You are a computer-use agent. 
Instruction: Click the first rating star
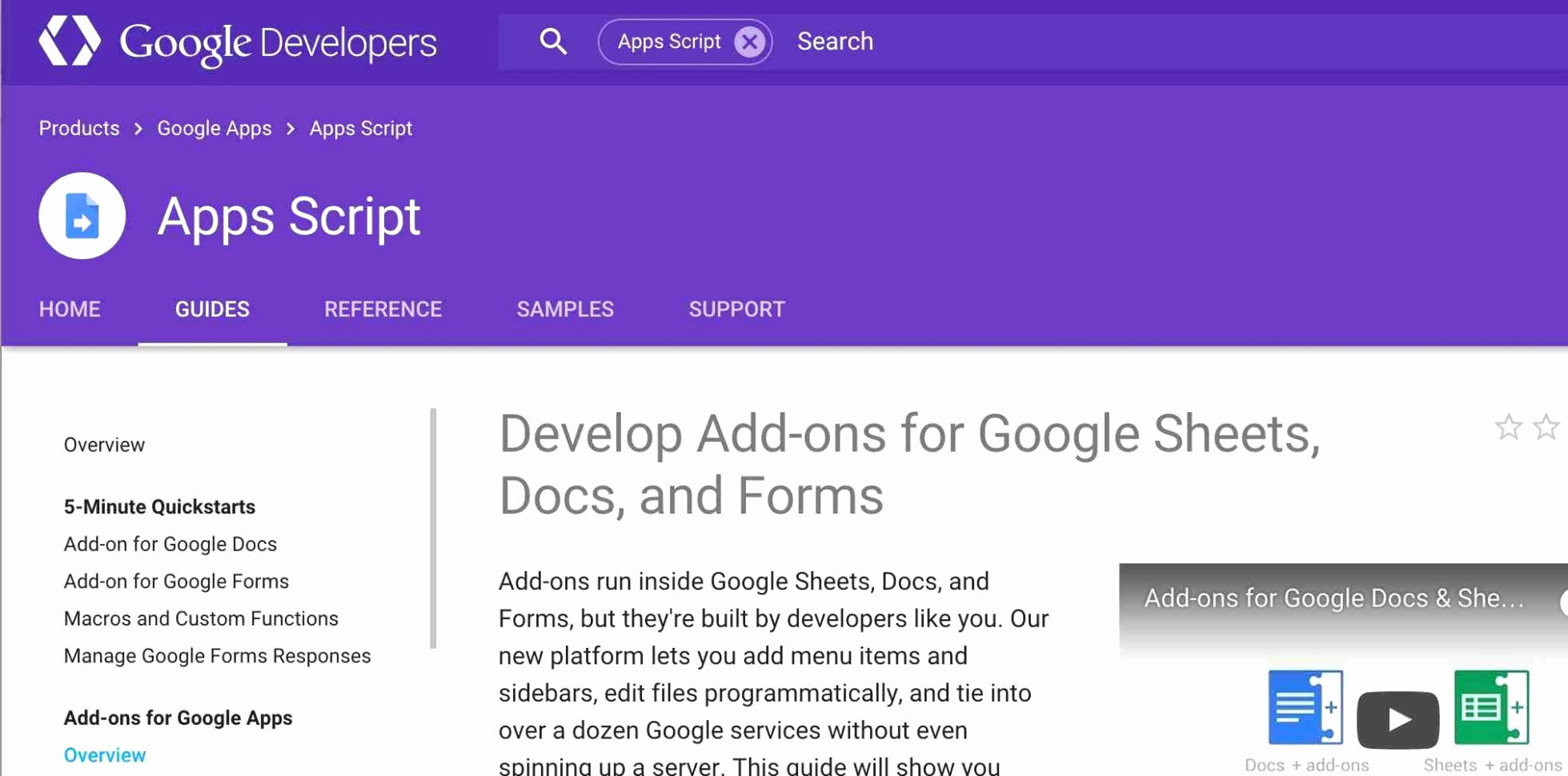click(x=1508, y=427)
